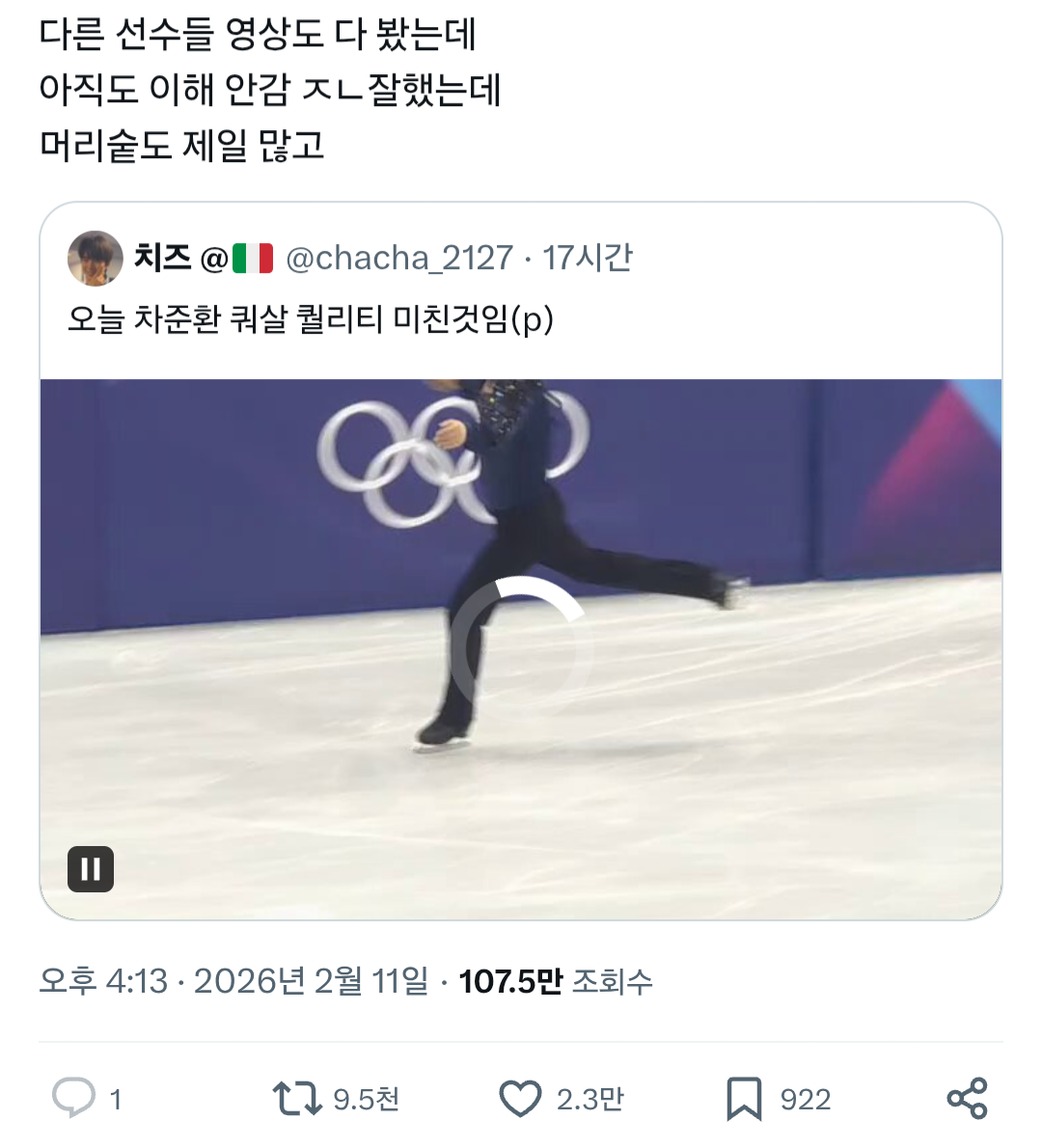This screenshot has width=1042, height=1148.
Task: Click the 922 bookmarks count
Action: 805,1100
